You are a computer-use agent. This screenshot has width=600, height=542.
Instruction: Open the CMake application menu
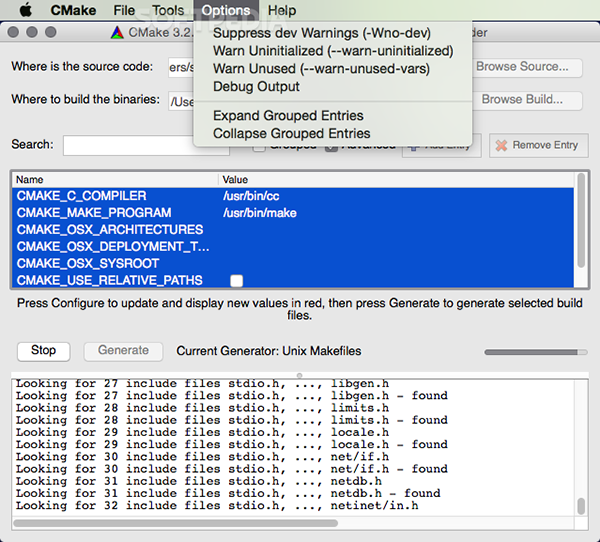click(73, 10)
